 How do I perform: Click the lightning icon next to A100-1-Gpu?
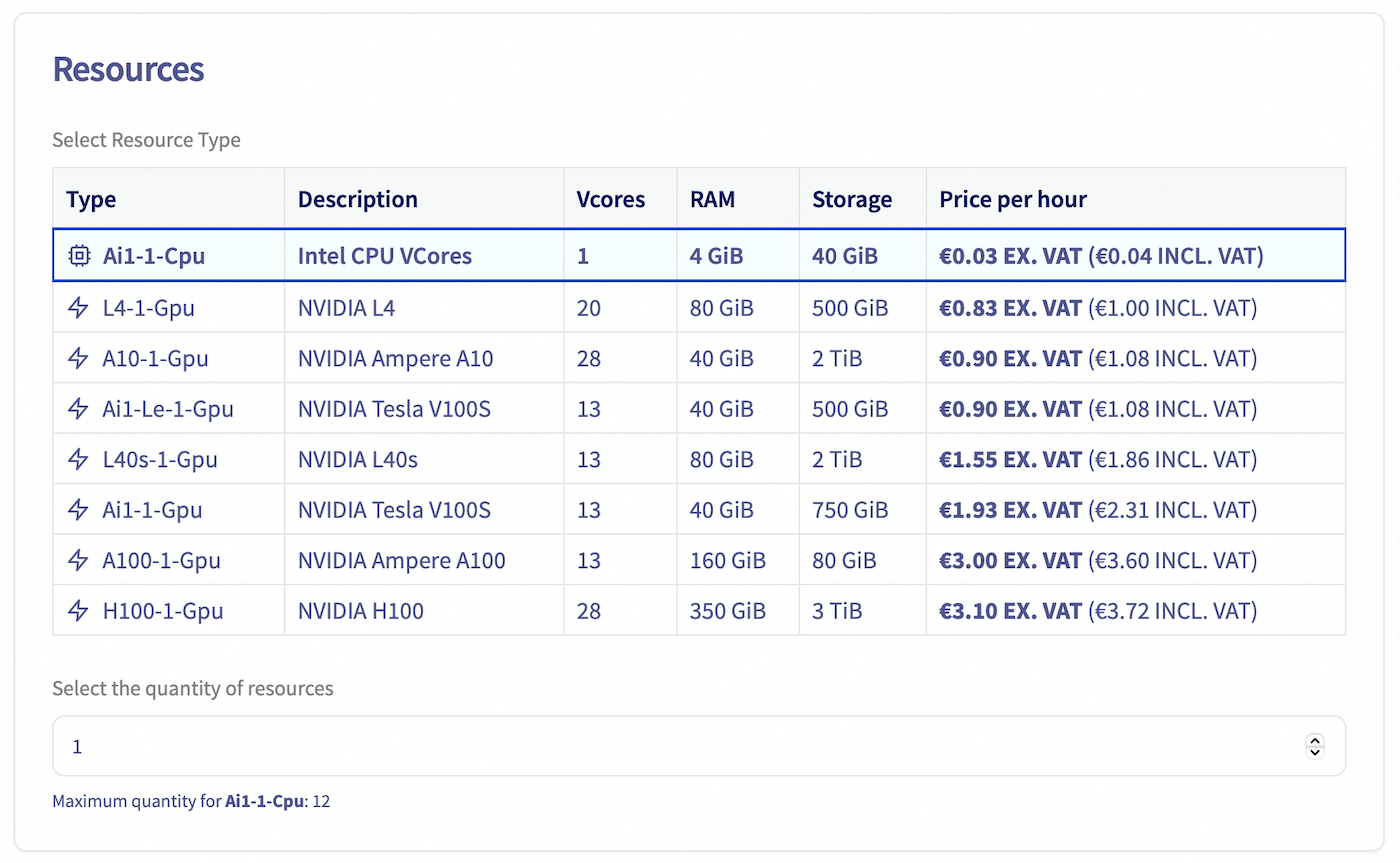pyautogui.click(x=78, y=560)
